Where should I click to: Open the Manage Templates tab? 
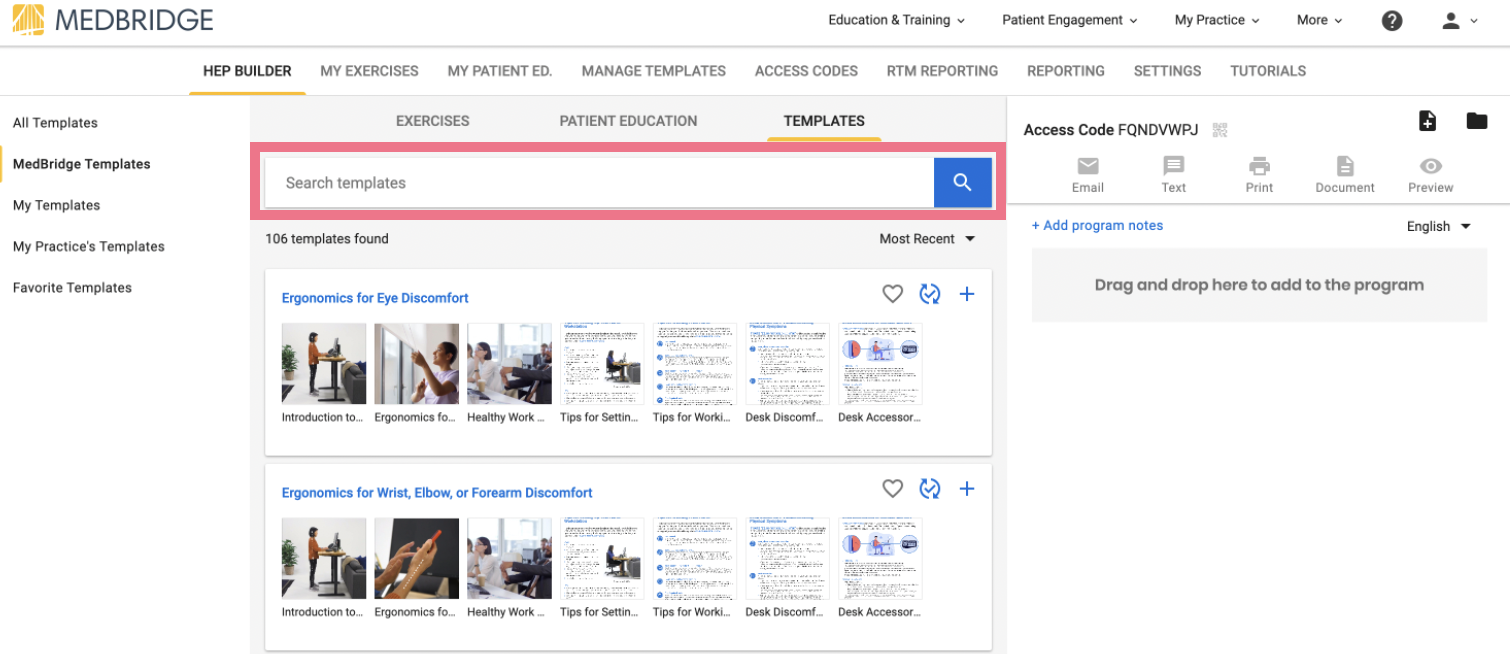pos(654,71)
